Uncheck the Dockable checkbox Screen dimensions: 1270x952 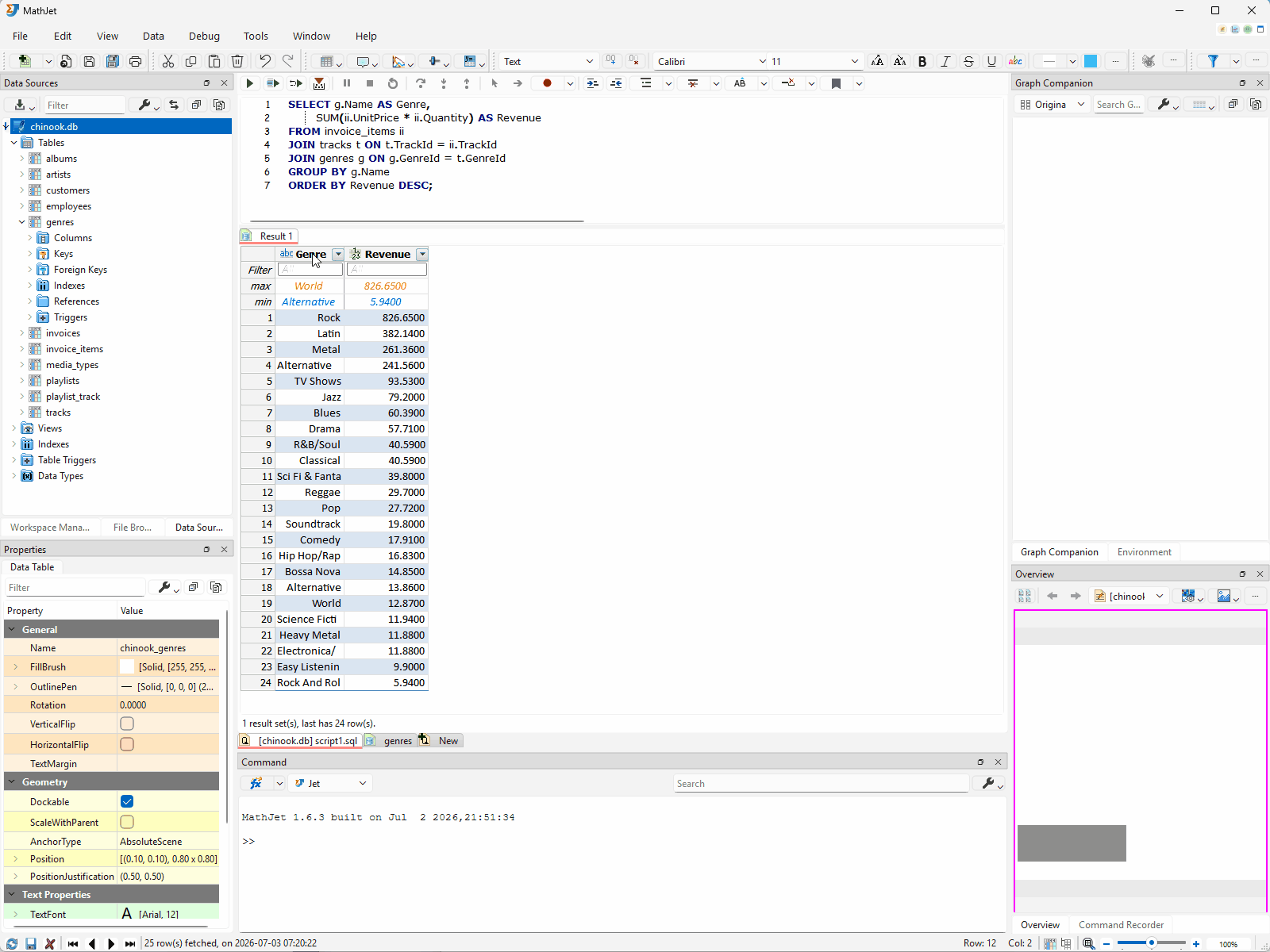tap(127, 801)
